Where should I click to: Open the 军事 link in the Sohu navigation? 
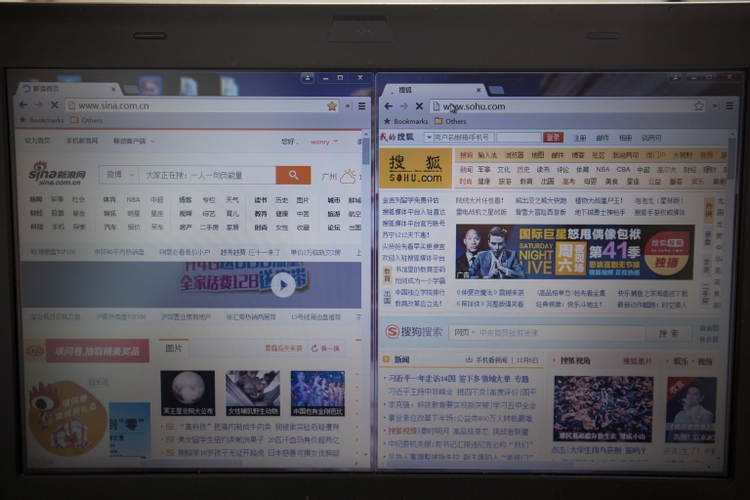pyautogui.click(x=484, y=169)
